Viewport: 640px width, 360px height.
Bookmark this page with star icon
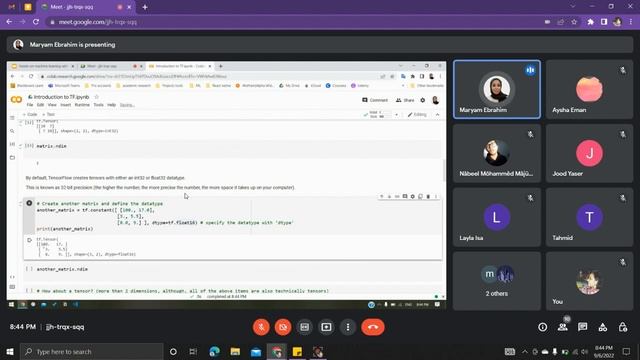(574, 22)
